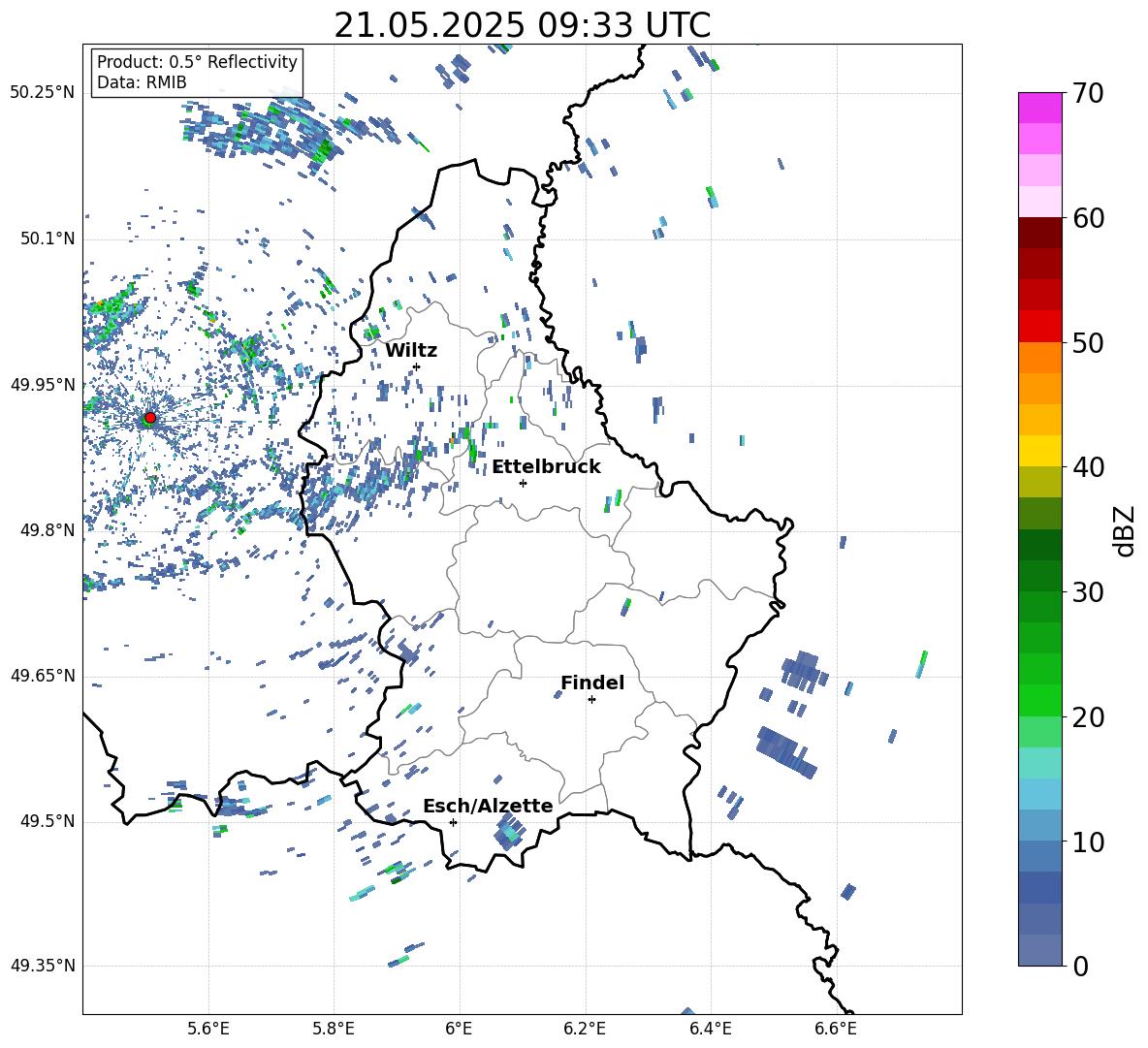1148x1048 pixels.
Task: Pick the bright red colorbar swatch above 50
Action: pos(1039,327)
